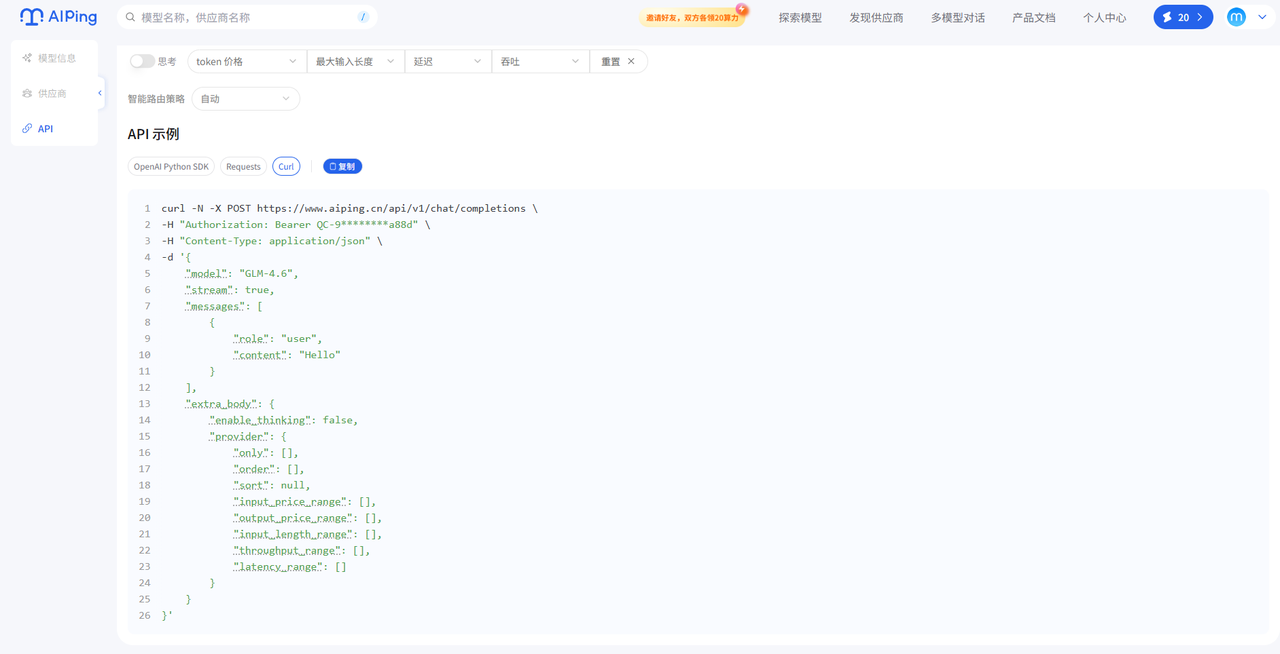Click the "latency_range" line
Image resolution: width=1280 pixels, height=654 pixels.
click(290, 567)
